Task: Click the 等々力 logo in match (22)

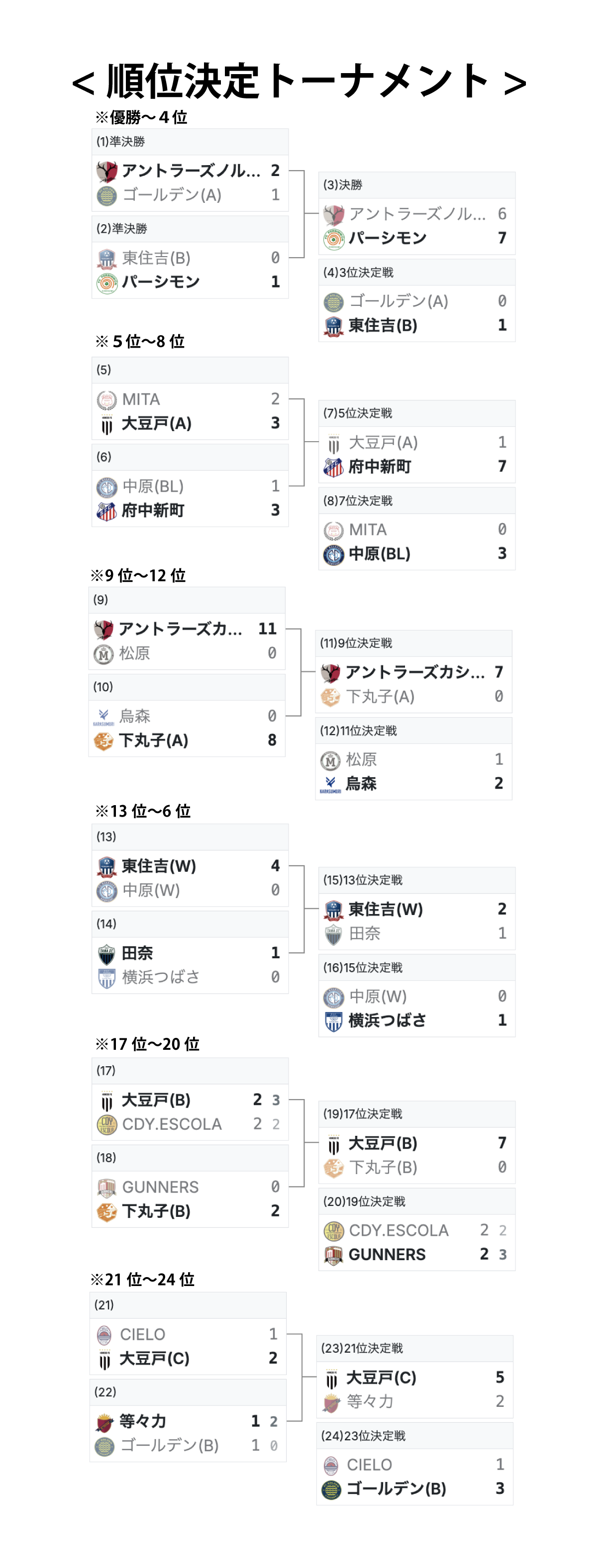Action: (x=104, y=1422)
